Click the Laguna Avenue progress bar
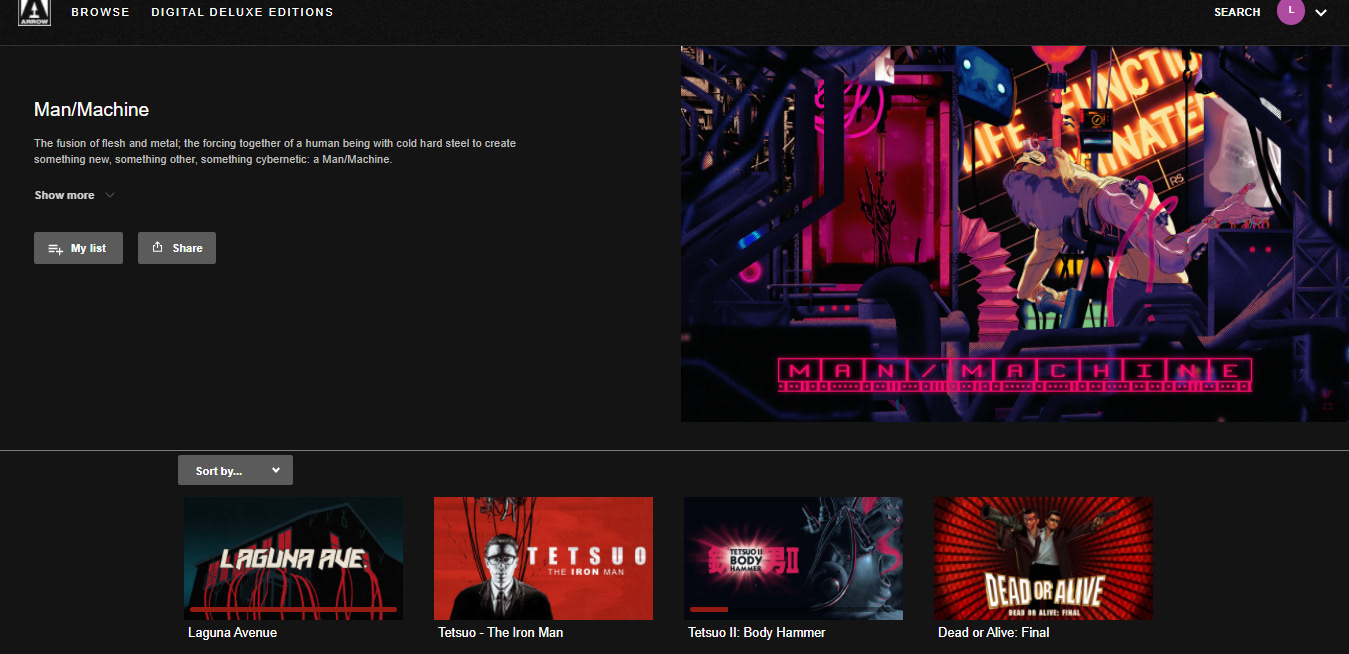1349x654 pixels. click(293, 609)
